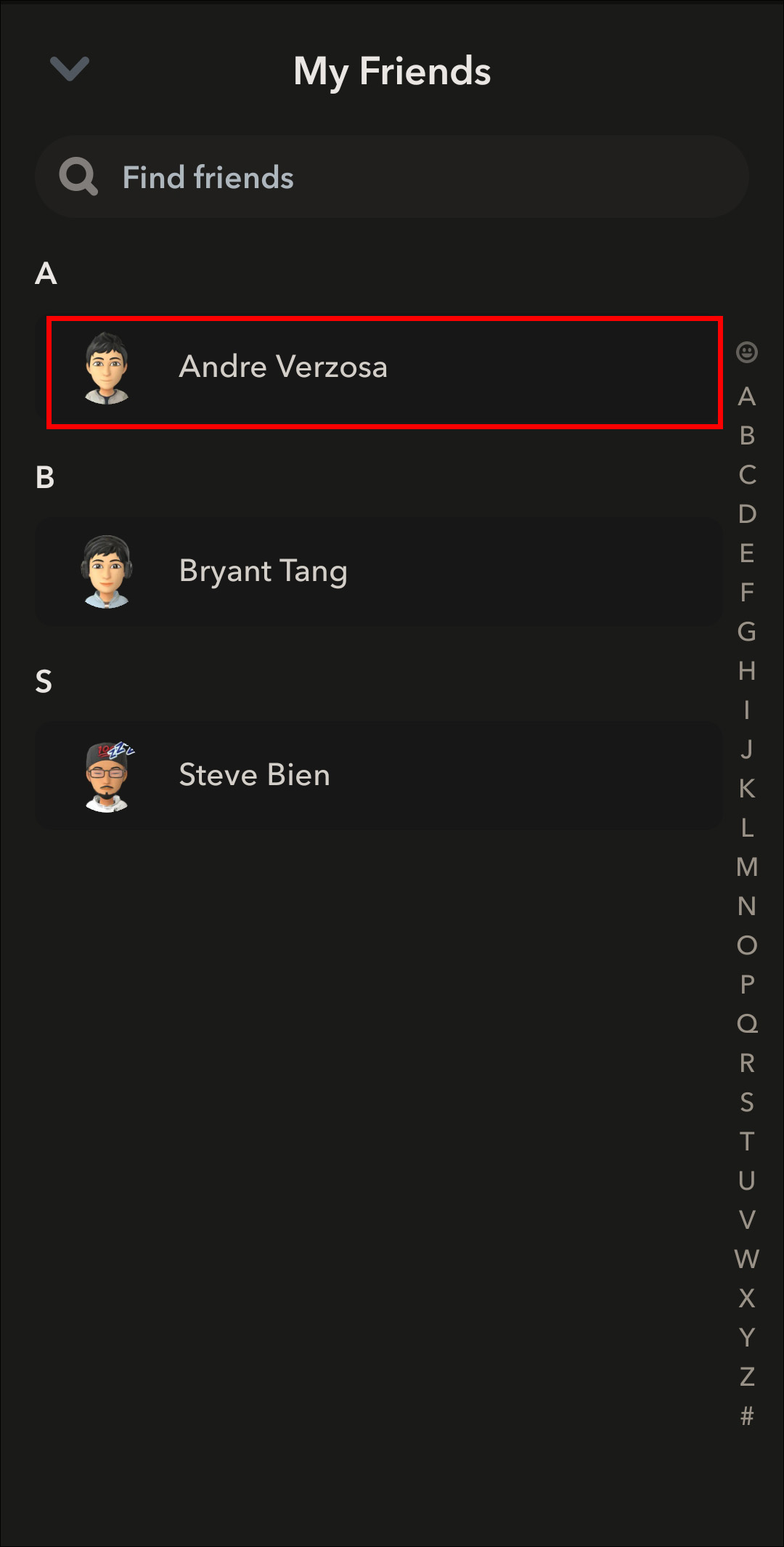Open Steve Bien's Bitmoji avatar

tap(107, 776)
